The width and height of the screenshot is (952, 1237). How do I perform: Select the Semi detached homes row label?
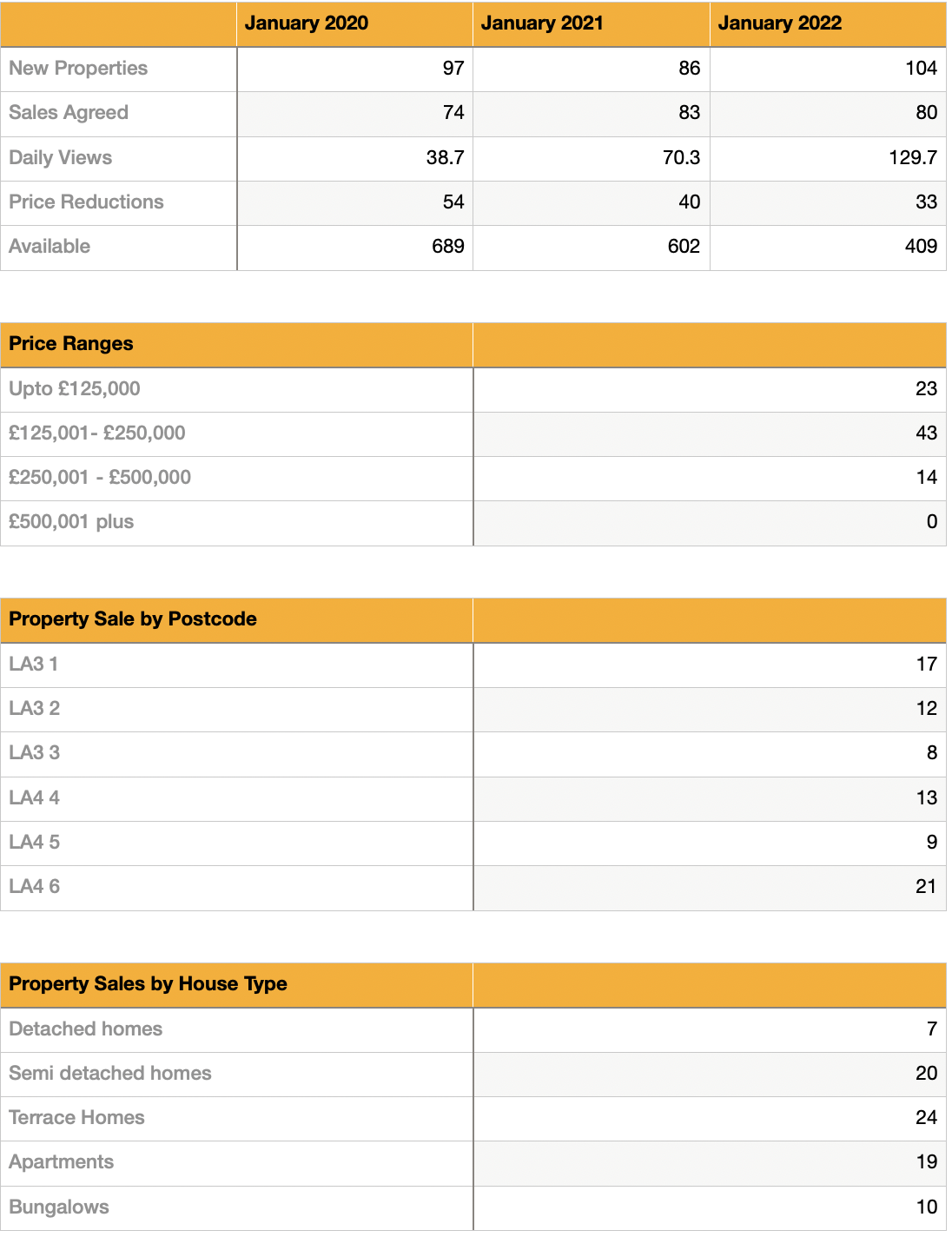(110, 1074)
